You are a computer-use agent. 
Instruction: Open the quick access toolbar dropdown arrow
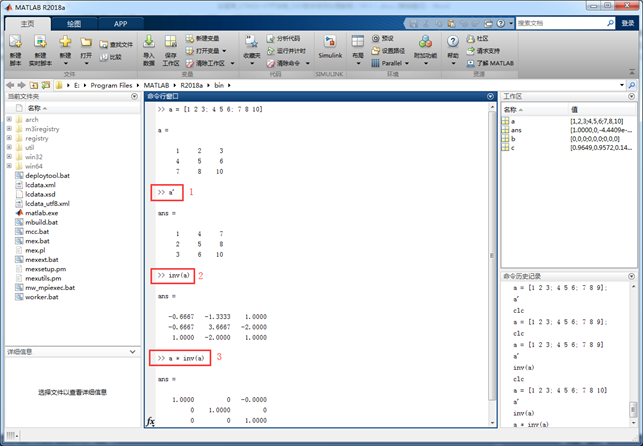pyautogui.click(x=511, y=23)
